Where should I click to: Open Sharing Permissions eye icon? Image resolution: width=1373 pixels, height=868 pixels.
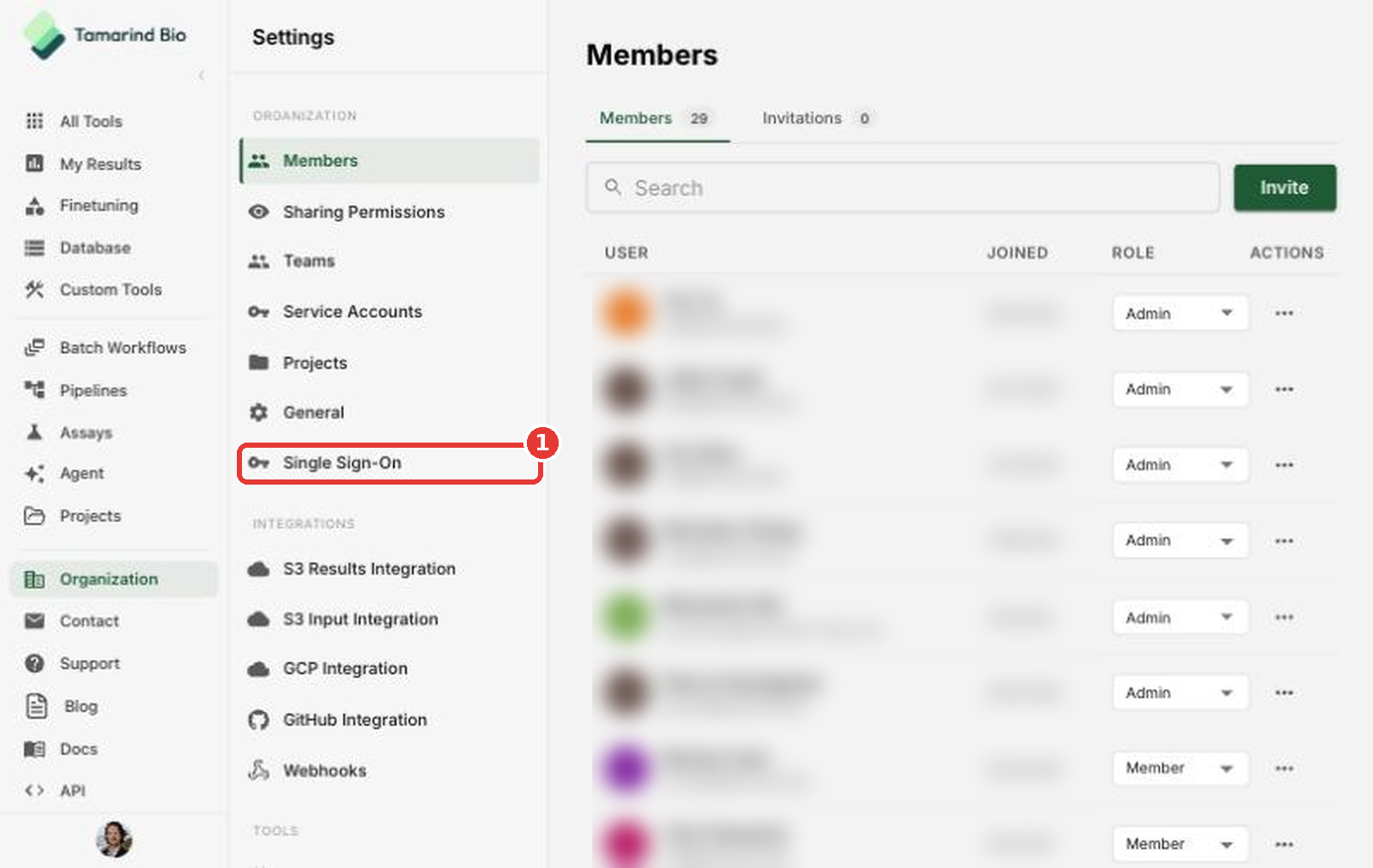coord(258,212)
